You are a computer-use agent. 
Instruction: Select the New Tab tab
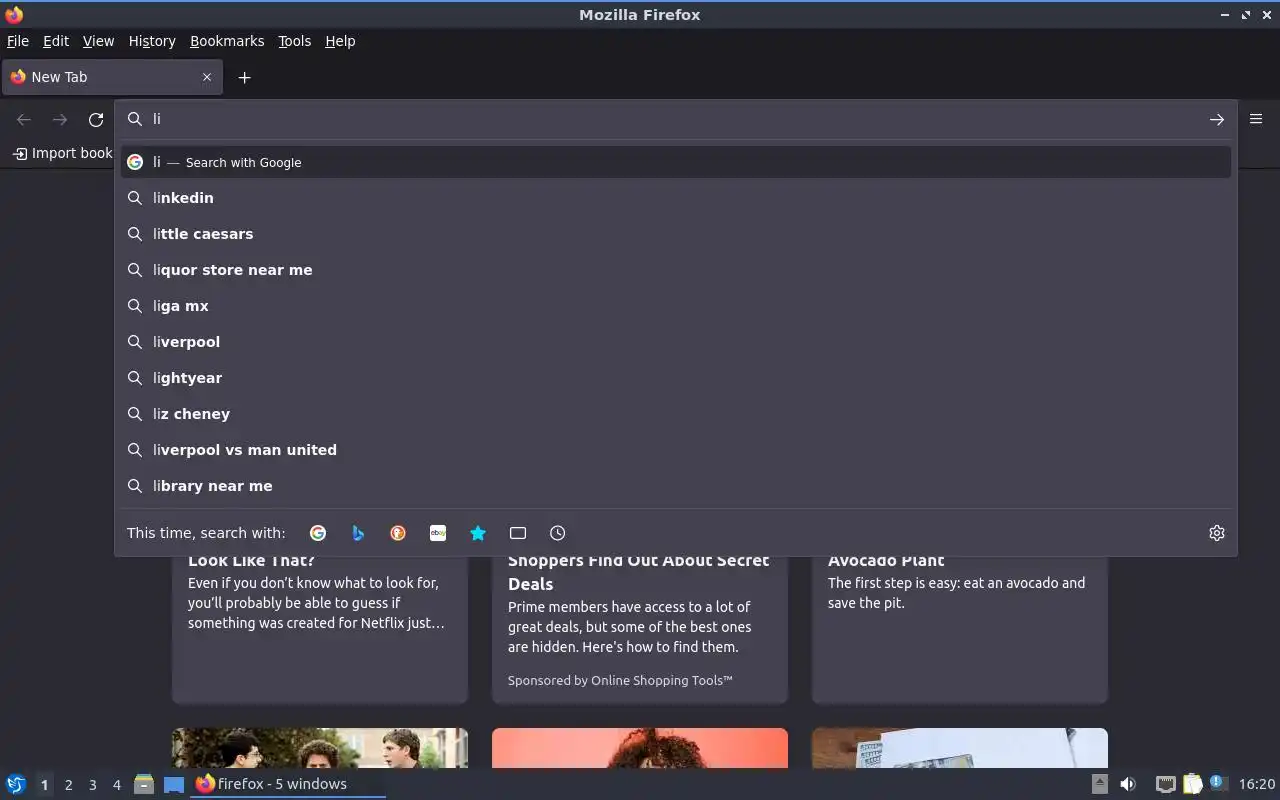click(x=111, y=77)
